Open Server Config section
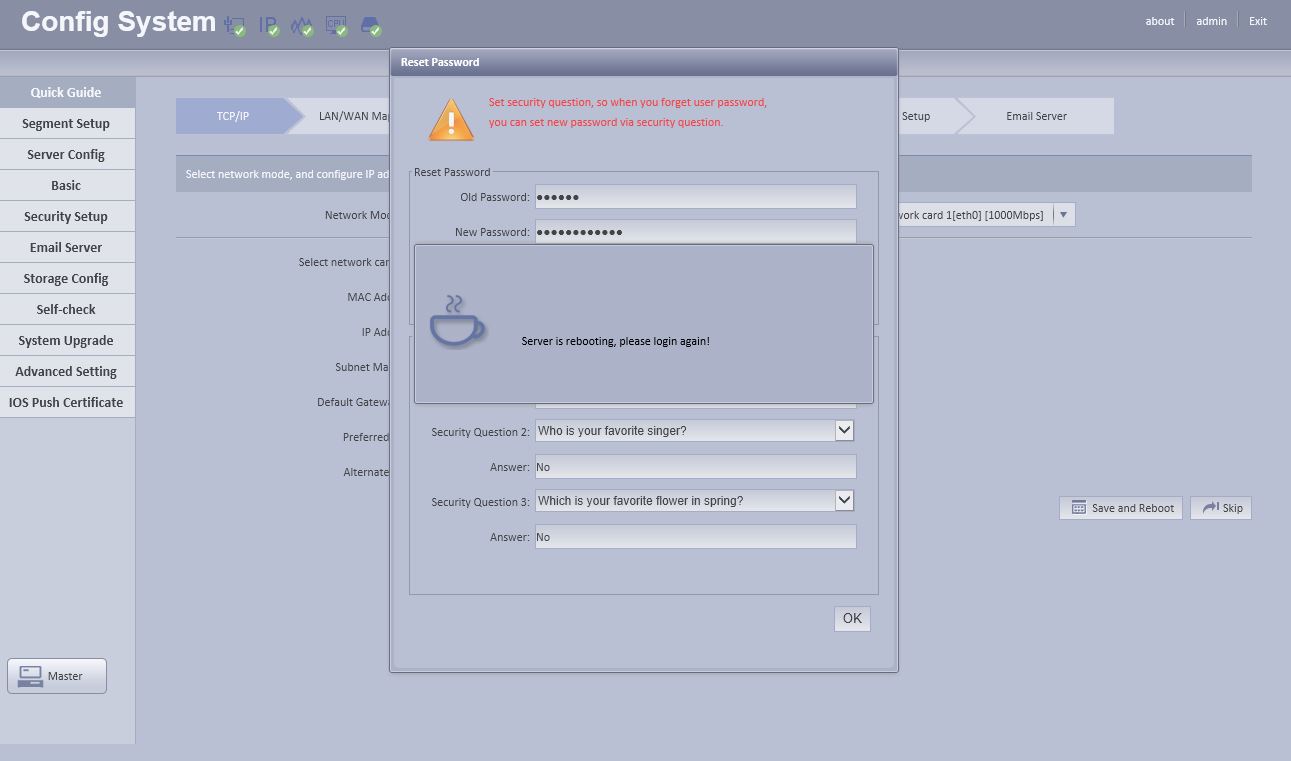The height and width of the screenshot is (761, 1291). coord(67,155)
